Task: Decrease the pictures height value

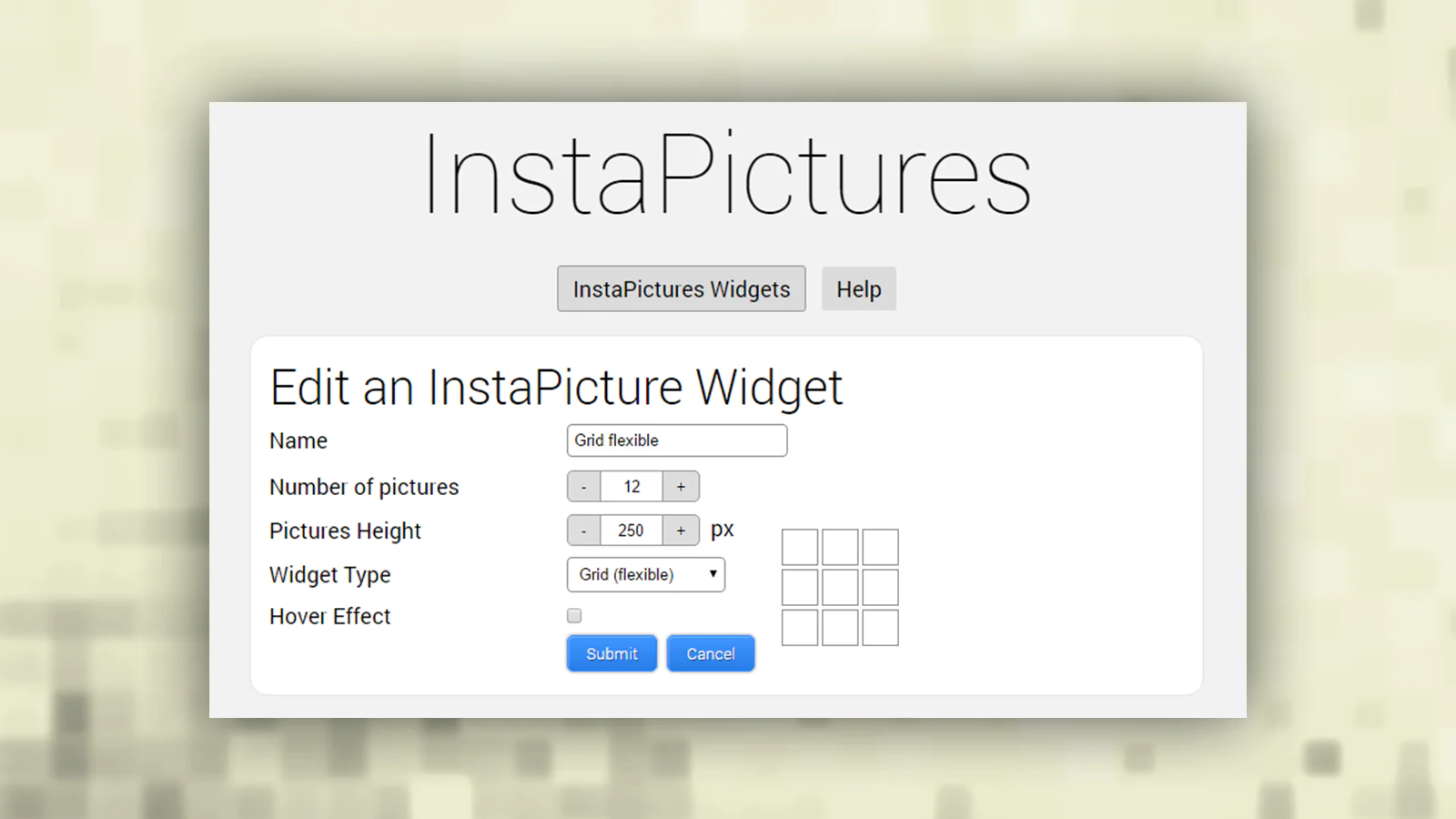Action: tap(583, 531)
